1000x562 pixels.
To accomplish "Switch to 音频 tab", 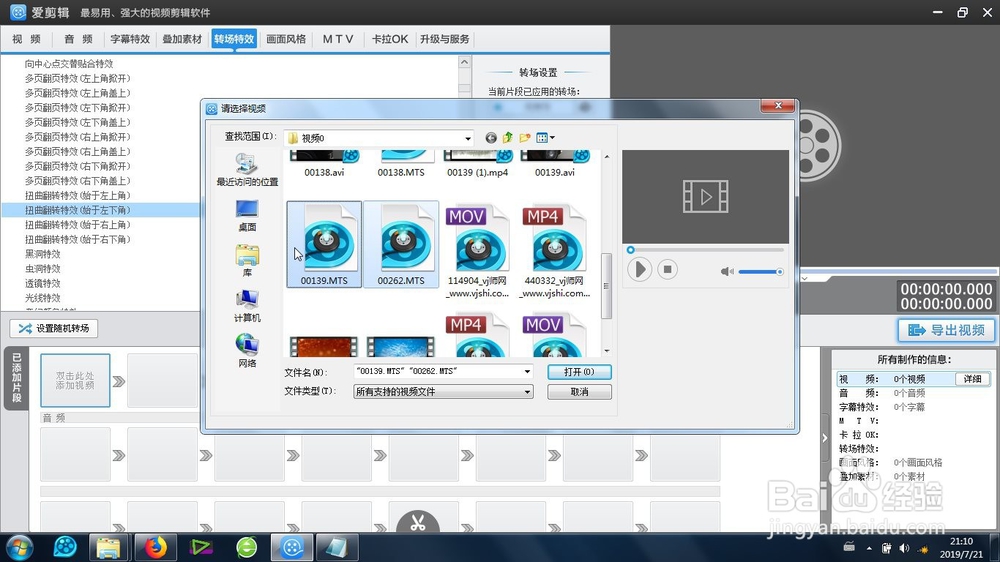I will coord(78,39).
